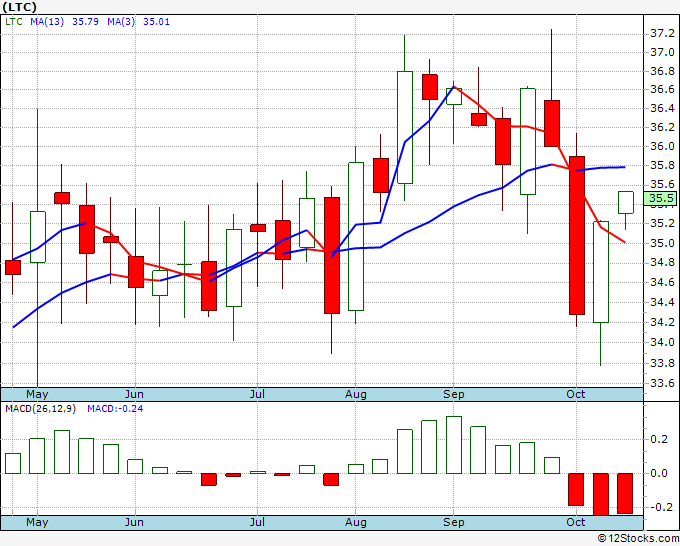Select the Sep marker on the upper timeline
Image resolution: width=680 pixels, height=546 pixels.
click(454, 394)
